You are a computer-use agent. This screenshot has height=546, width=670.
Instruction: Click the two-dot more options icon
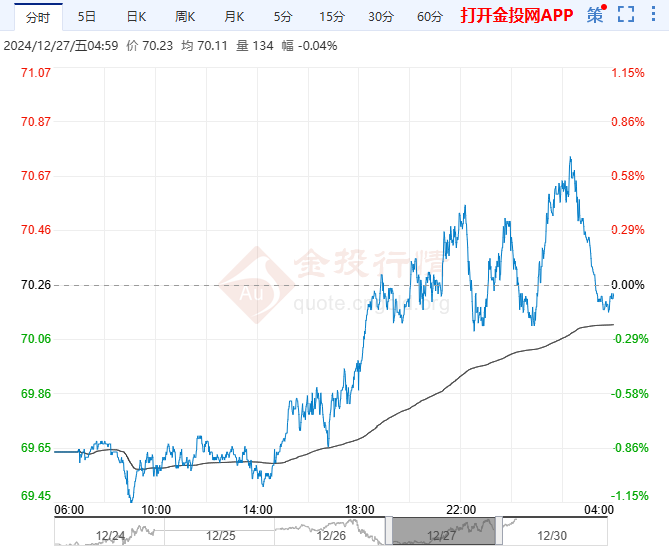(654, 15)
